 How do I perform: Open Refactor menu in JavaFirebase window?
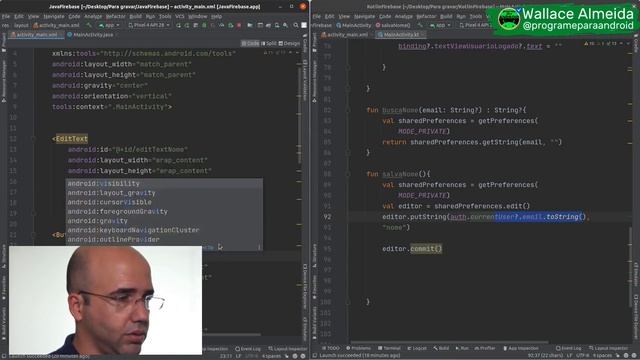point(116,16)
